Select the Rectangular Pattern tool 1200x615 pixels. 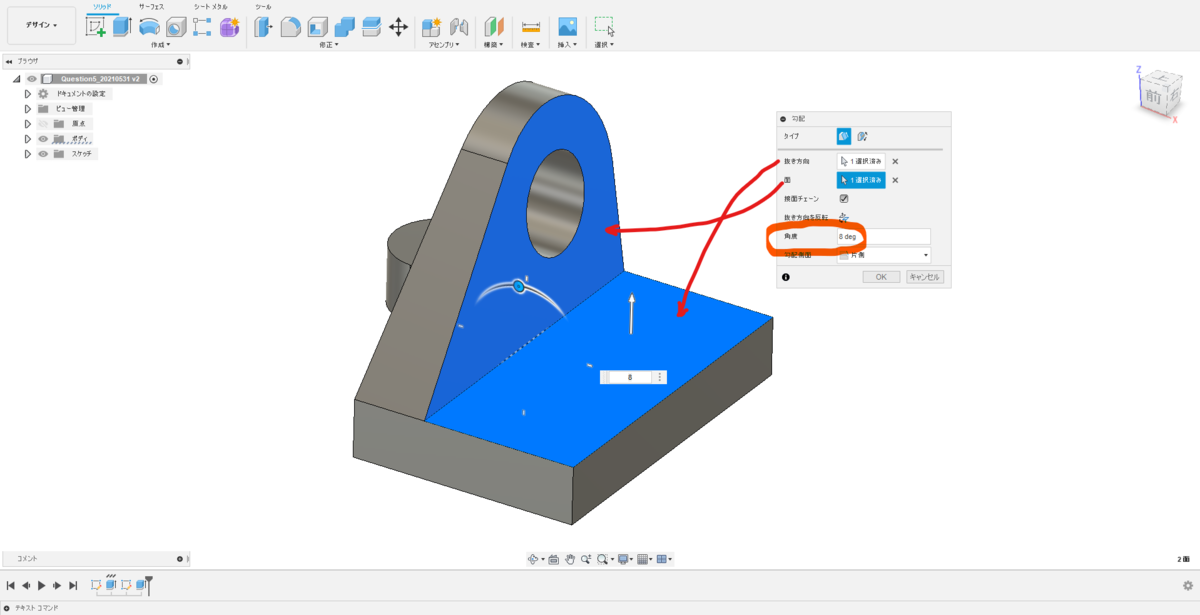(x=202, y=27)
